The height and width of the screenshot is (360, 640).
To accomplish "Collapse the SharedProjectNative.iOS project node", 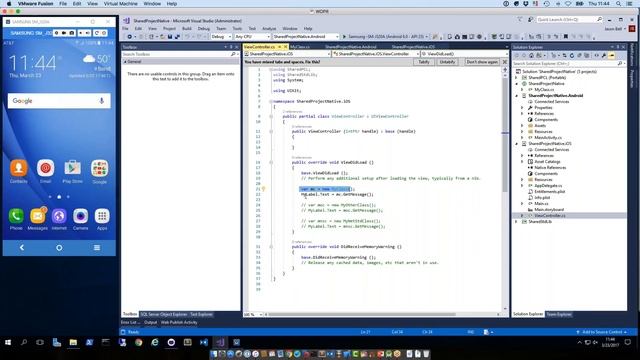I will [517, 144].
